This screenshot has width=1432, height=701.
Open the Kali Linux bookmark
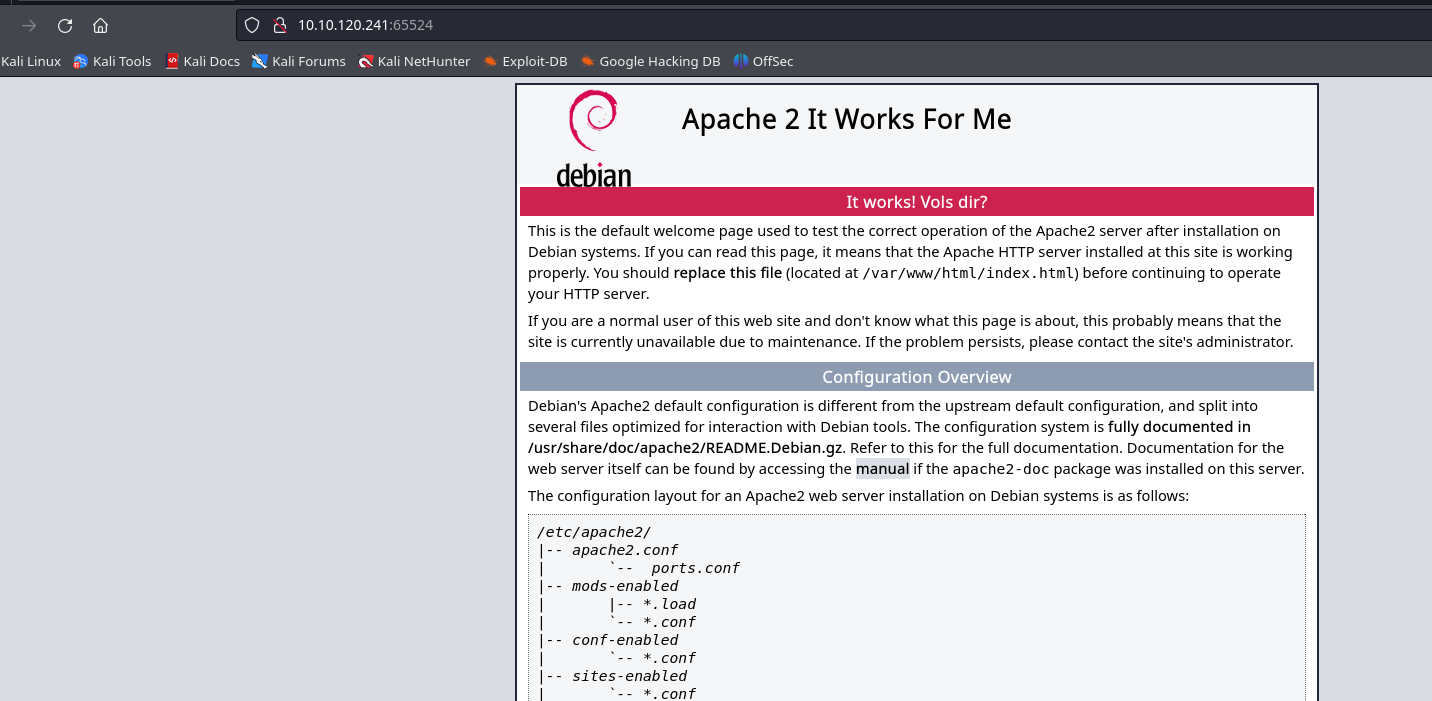click(31, 61)
